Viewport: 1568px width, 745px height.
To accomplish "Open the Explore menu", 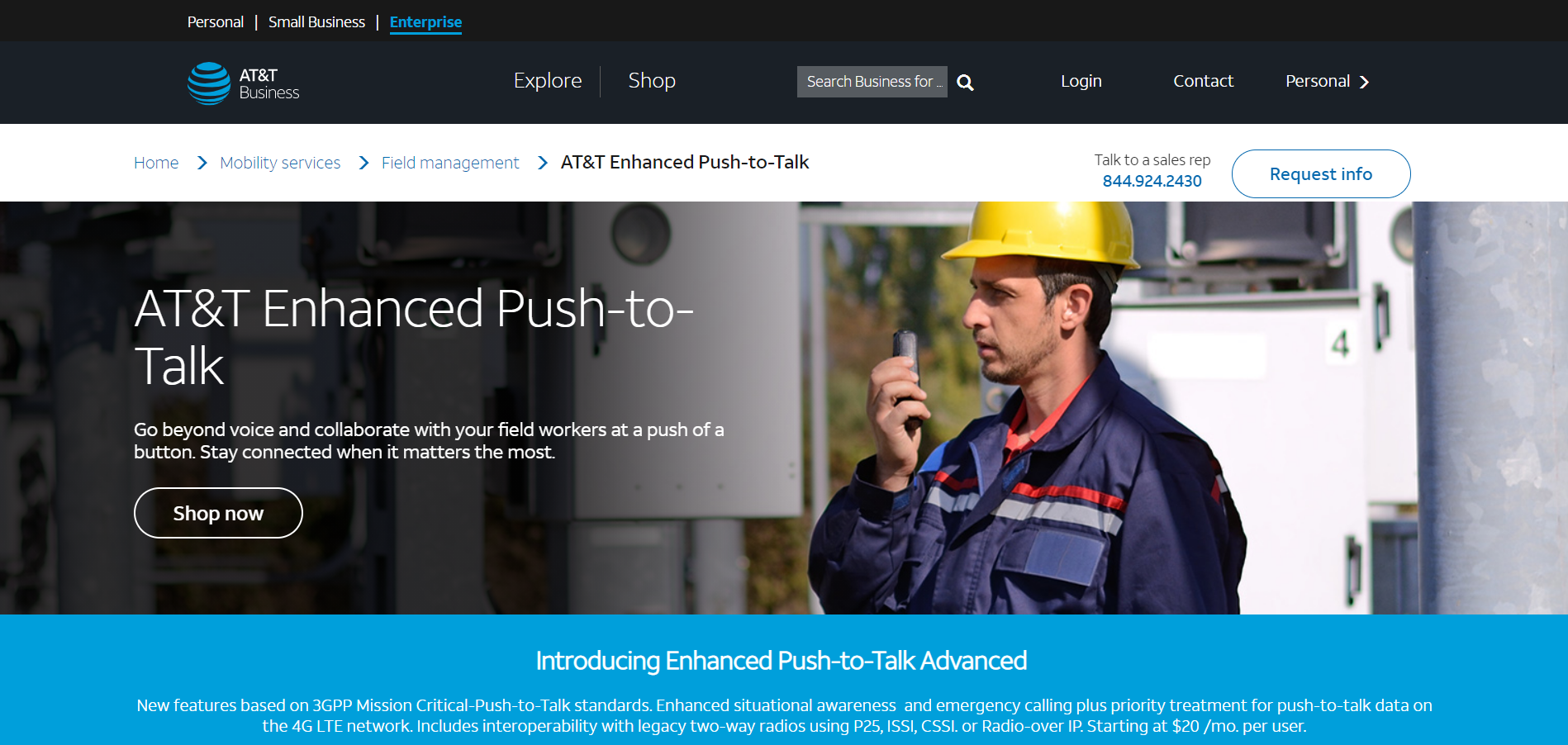I will point(548,81).
